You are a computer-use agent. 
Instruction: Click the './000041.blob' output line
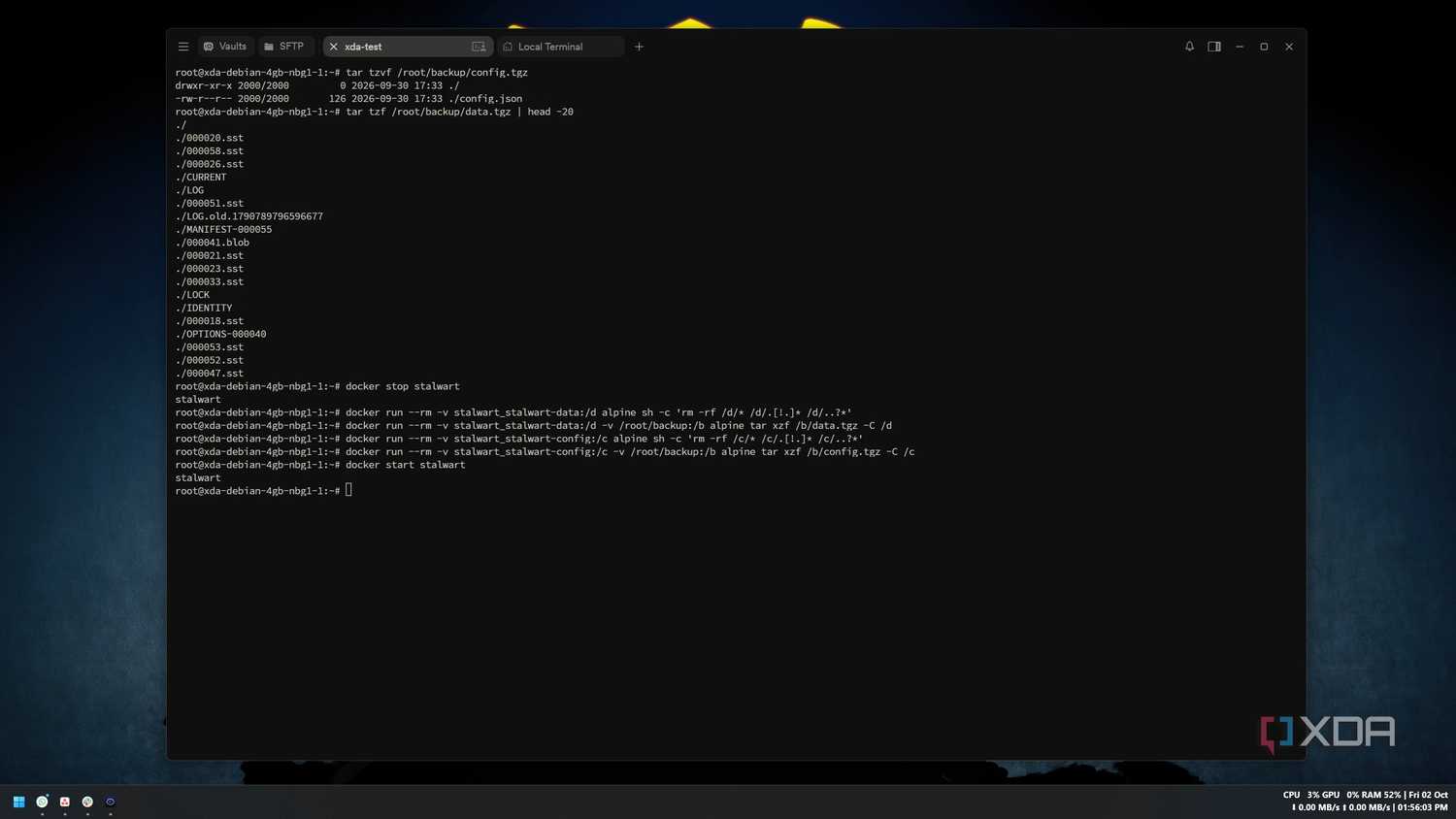212,243
